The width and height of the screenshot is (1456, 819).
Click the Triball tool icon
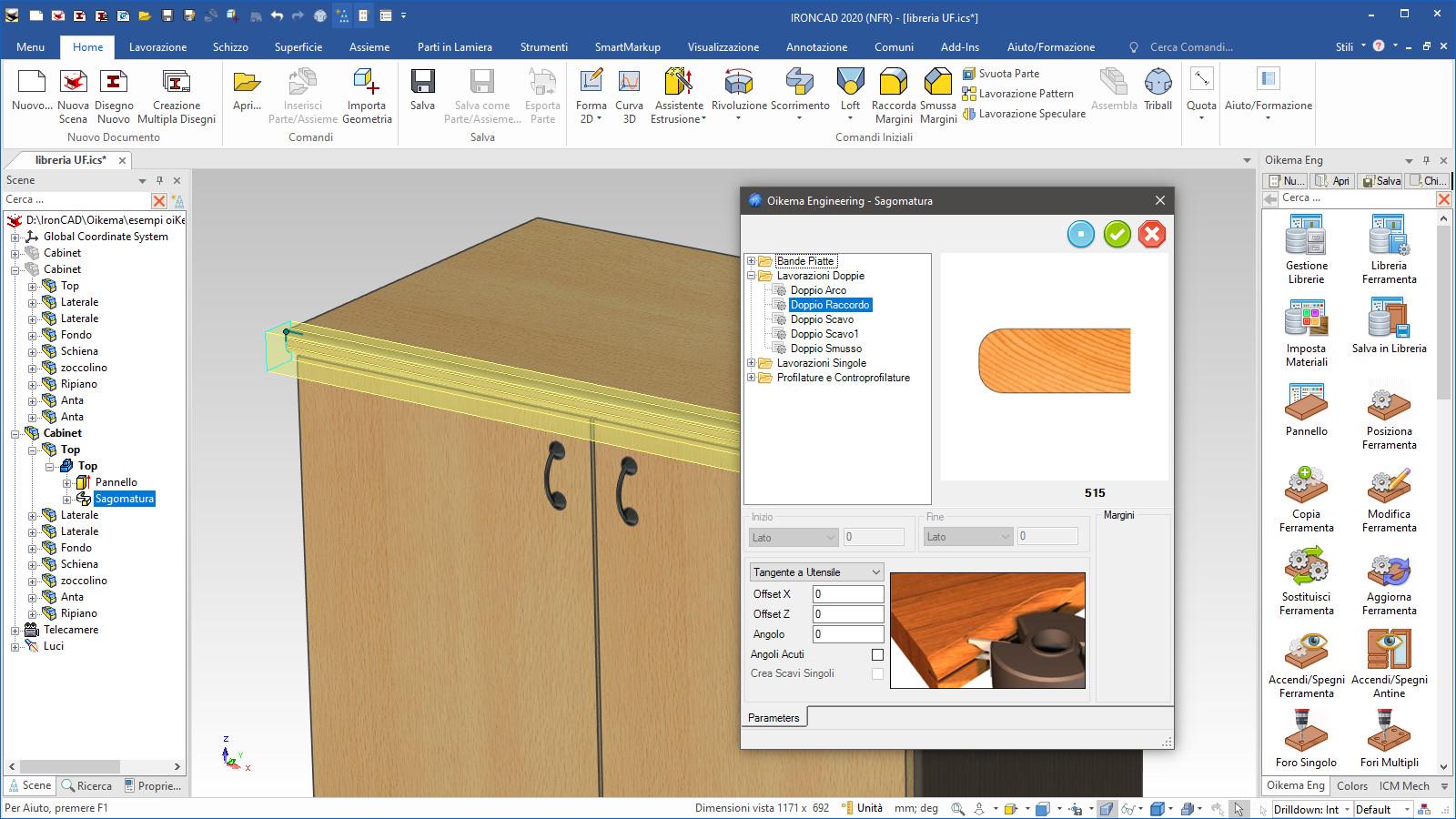click(x=1158, y=84)
